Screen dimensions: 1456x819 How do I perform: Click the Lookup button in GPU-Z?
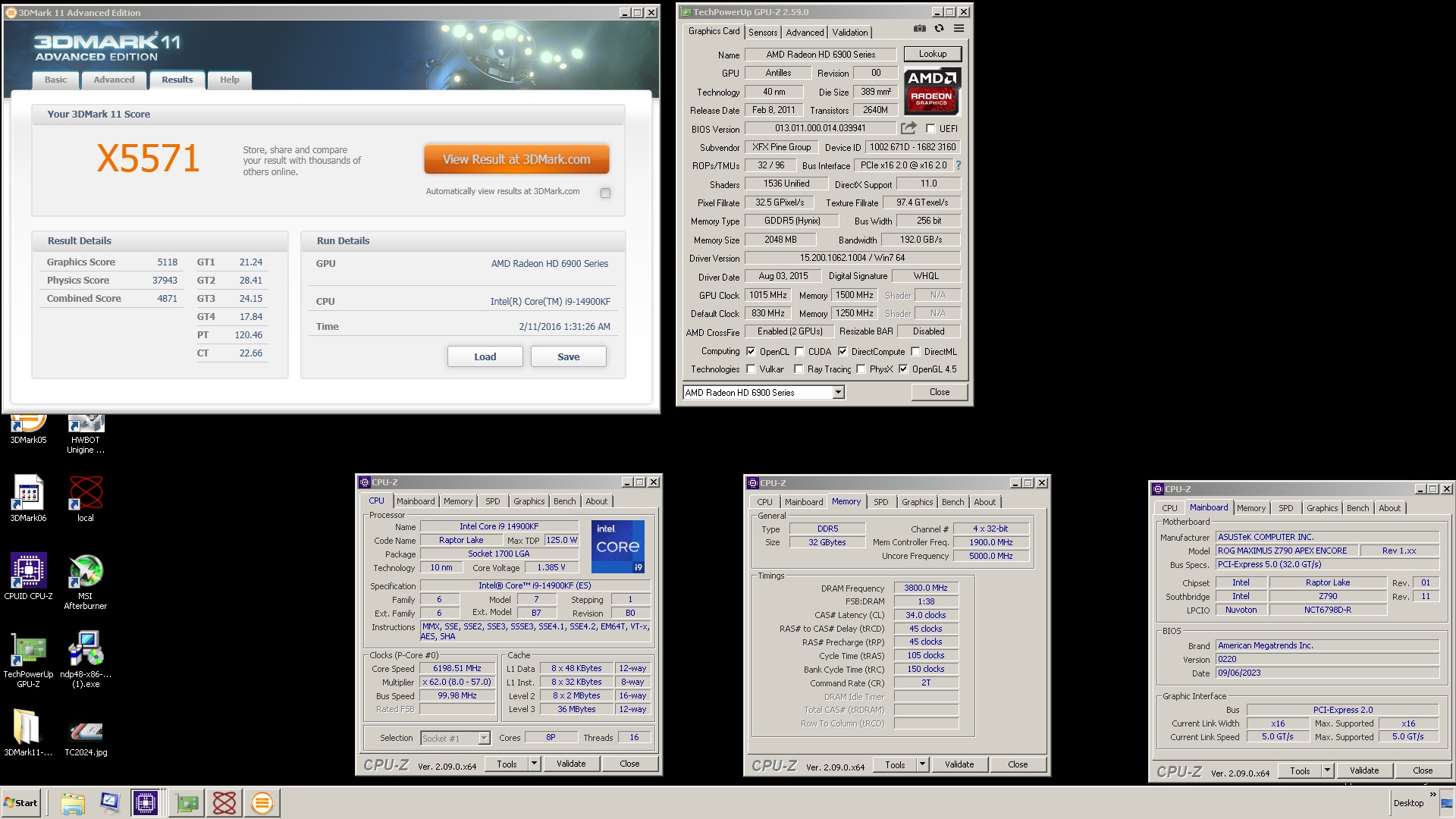point(932,54)
